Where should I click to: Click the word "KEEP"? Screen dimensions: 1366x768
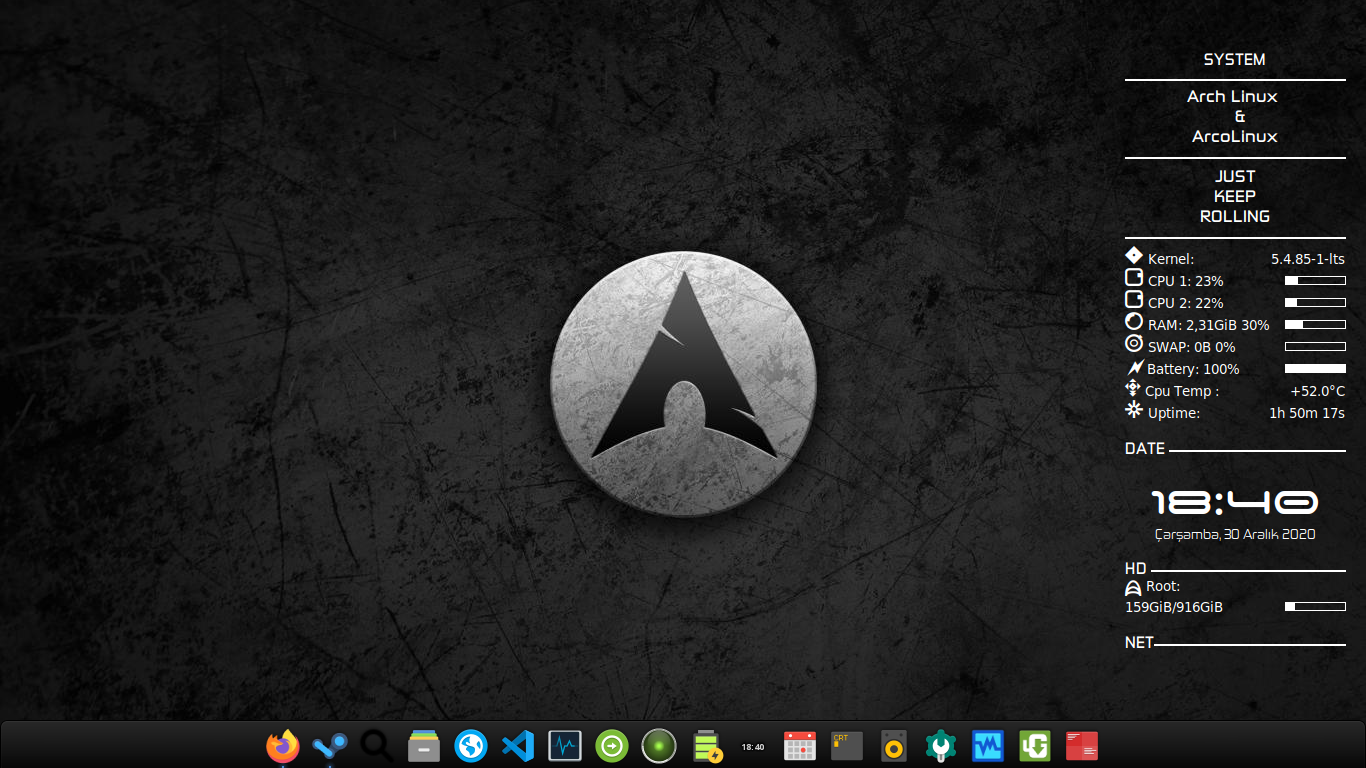point(1235,197)
